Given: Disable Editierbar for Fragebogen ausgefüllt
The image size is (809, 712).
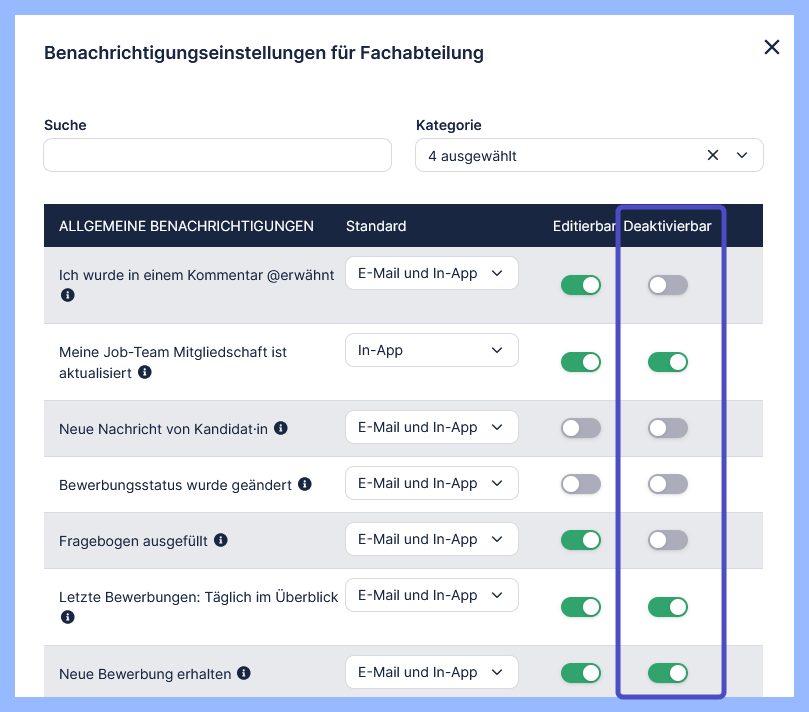Looking at the screenshot, I should [x=581, y=540].
